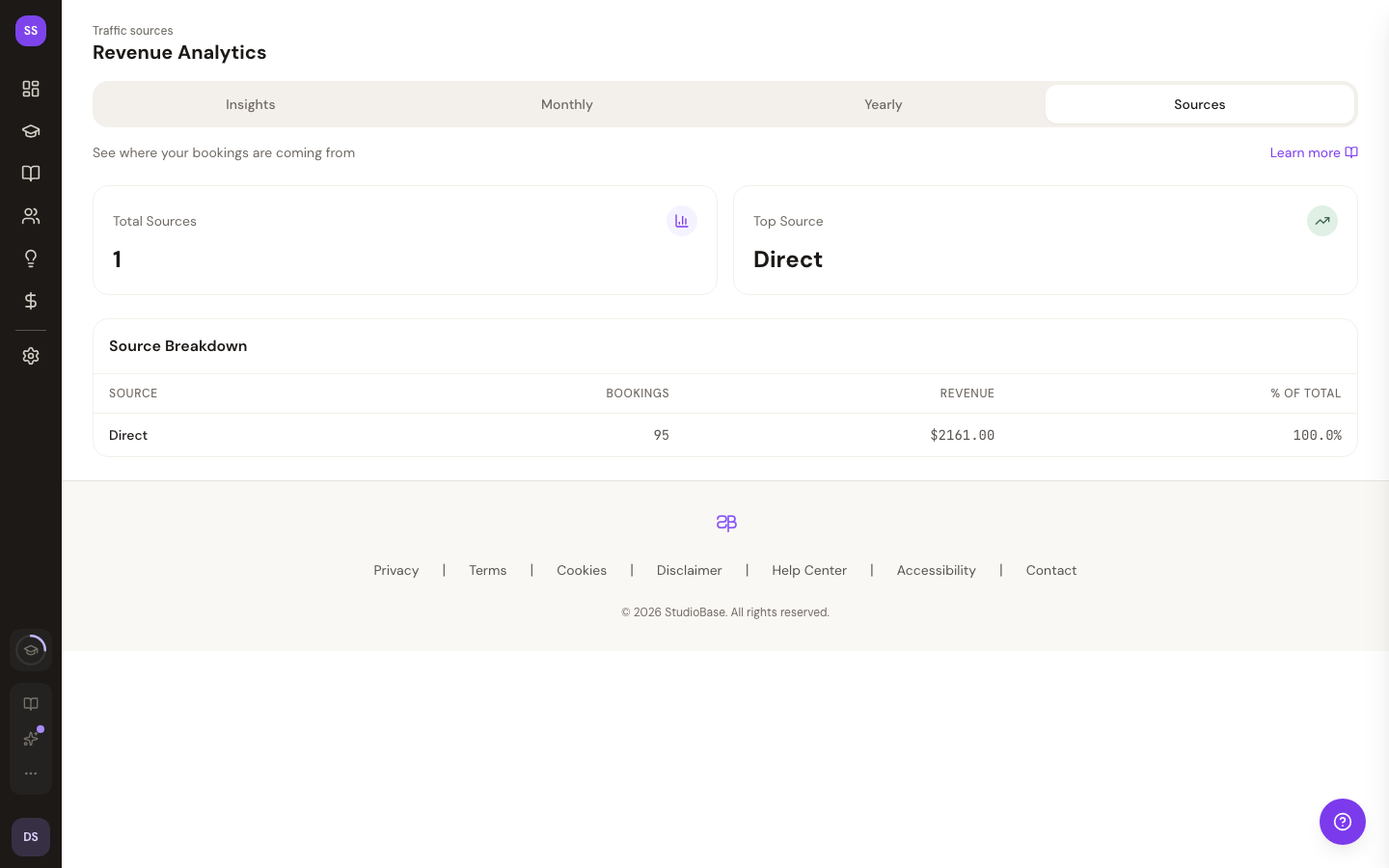Switch to the Insights tab
This screenshot has height=868, width=1389.
point(251,104)
